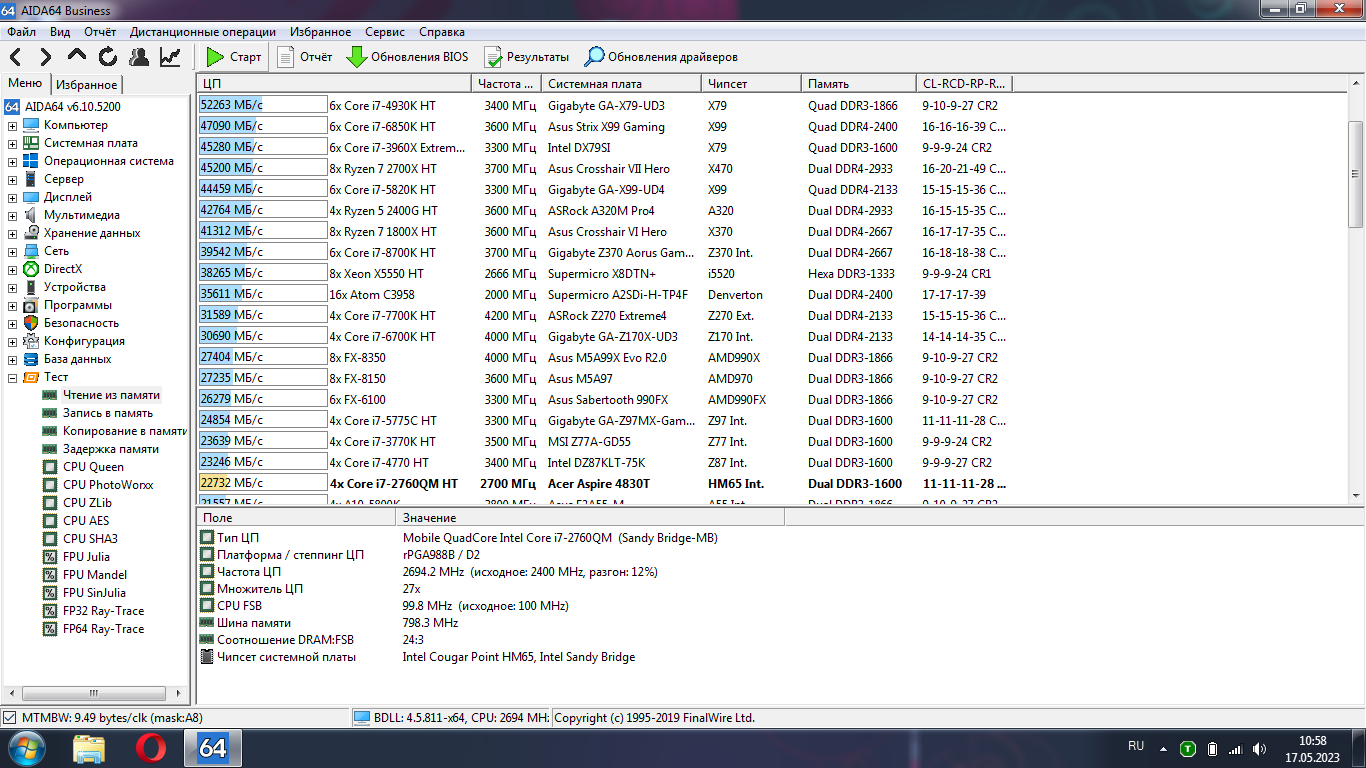Go forward with the right arrow toolbar icon
1366x768 pixels.
(x=45, y=57)
